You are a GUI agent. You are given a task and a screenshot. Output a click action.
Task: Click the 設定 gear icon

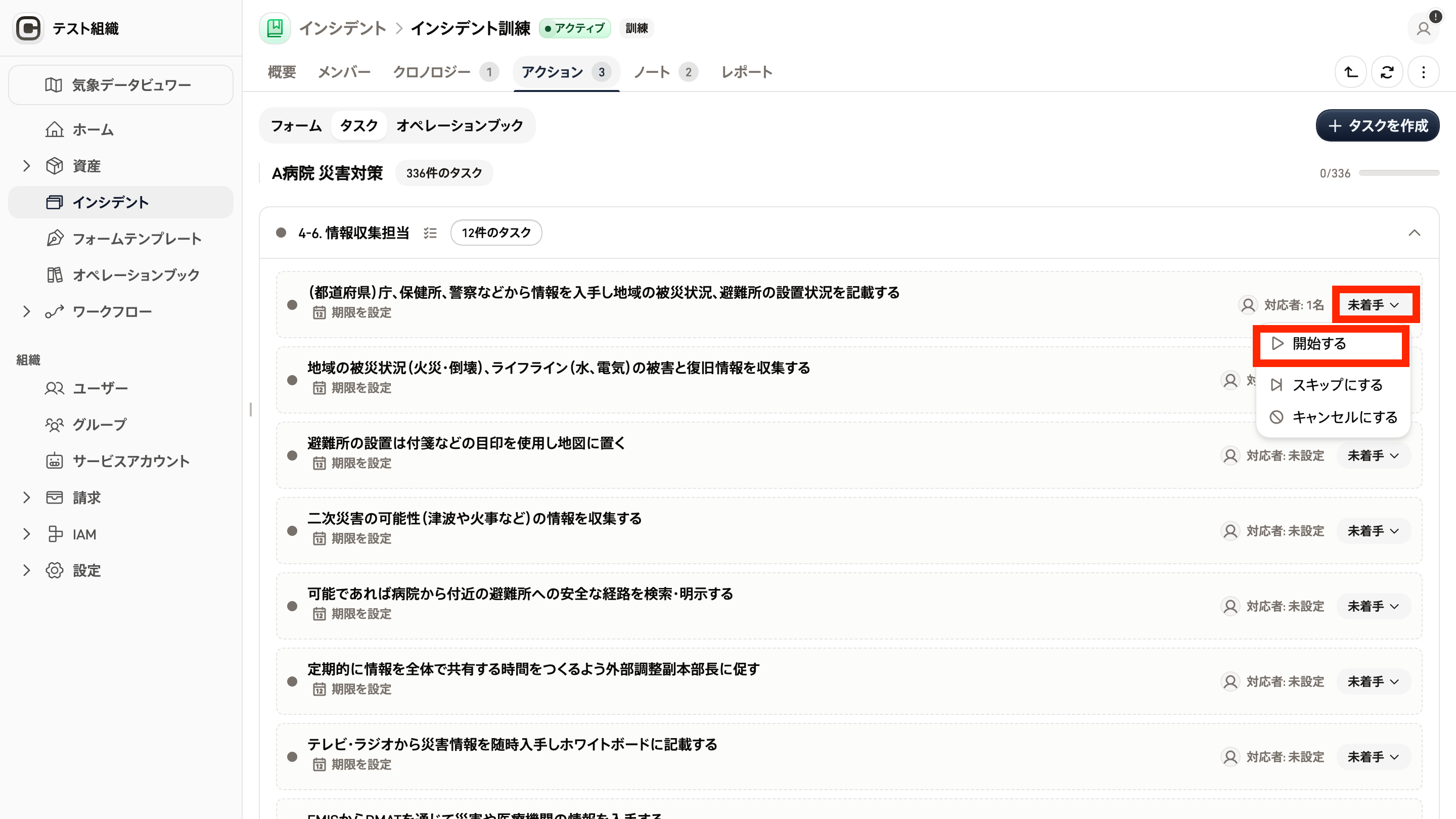coord(54,570)
